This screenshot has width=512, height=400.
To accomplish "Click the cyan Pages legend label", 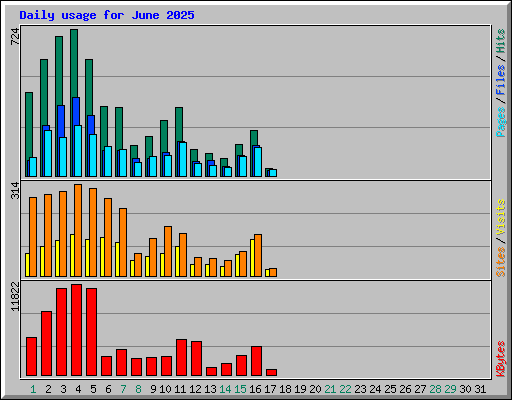I will (x=500, y=122).
